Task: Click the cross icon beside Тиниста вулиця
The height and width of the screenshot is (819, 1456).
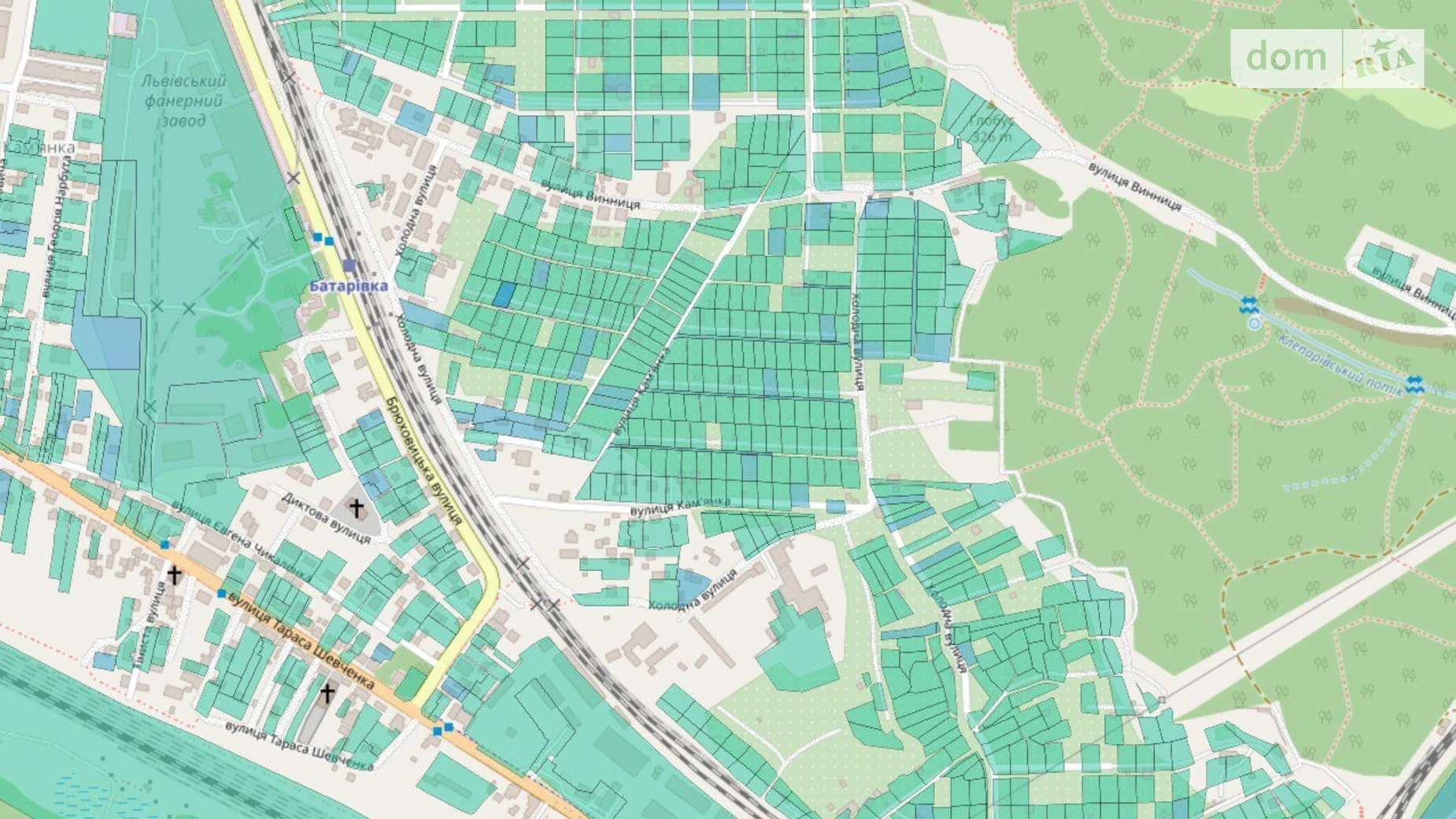Action: pyautogui.click(x=174, y=574)
